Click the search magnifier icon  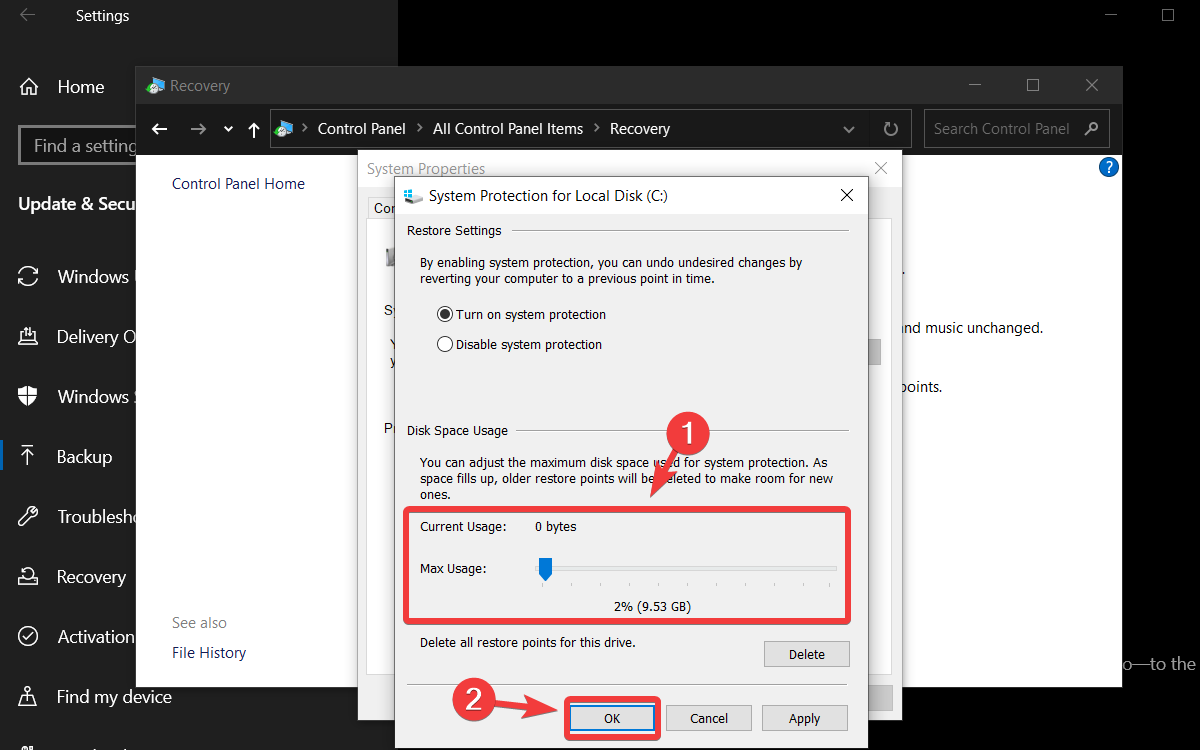1091,129
